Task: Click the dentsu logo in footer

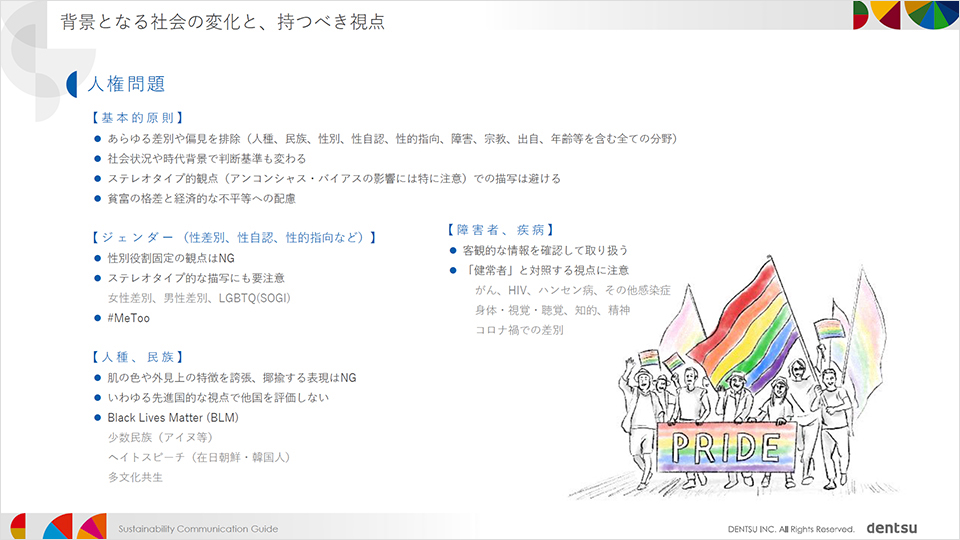Action: [x=892, y=527]
